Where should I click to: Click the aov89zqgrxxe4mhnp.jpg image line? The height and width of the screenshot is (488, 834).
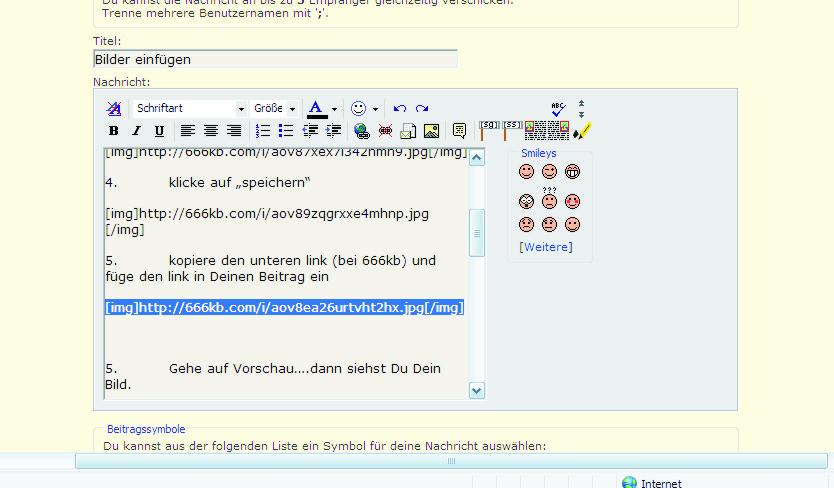(267, 214)
